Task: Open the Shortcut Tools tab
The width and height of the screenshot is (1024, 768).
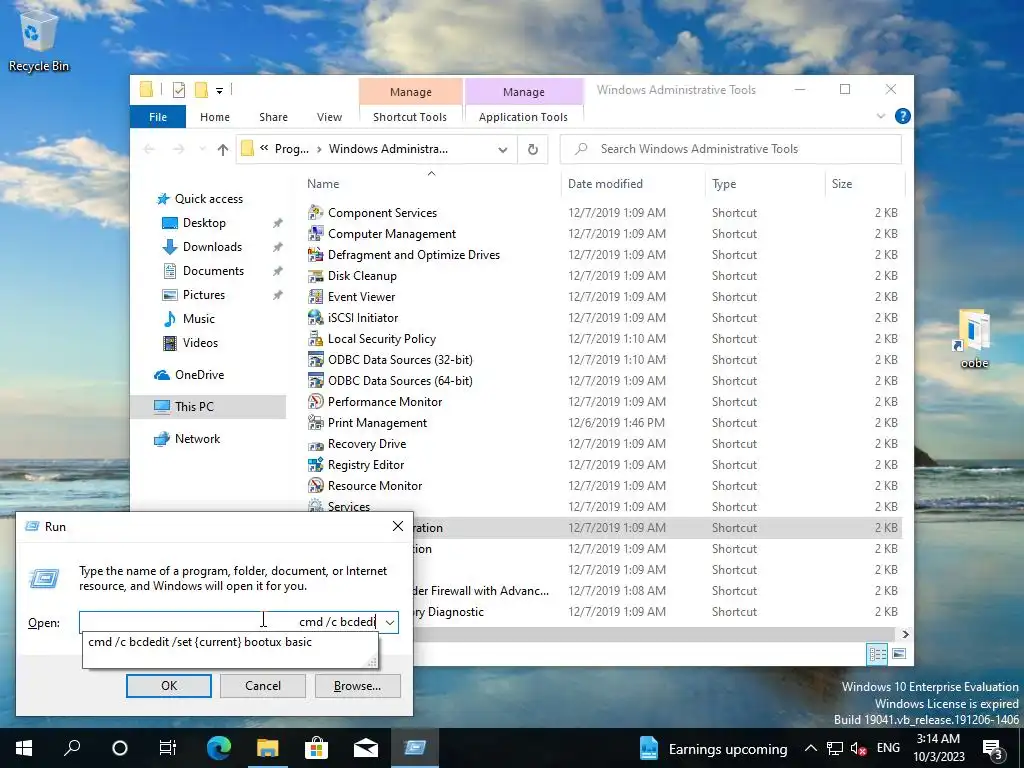Action: [x=410, y=117]
